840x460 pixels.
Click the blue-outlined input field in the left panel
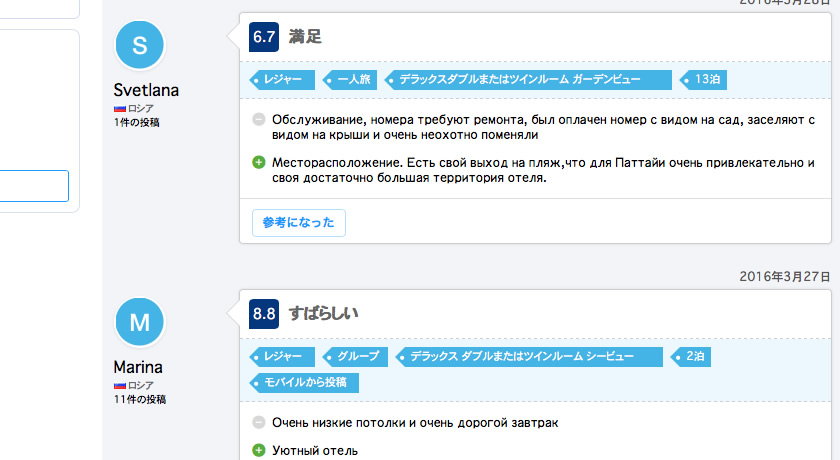point(34,186)
